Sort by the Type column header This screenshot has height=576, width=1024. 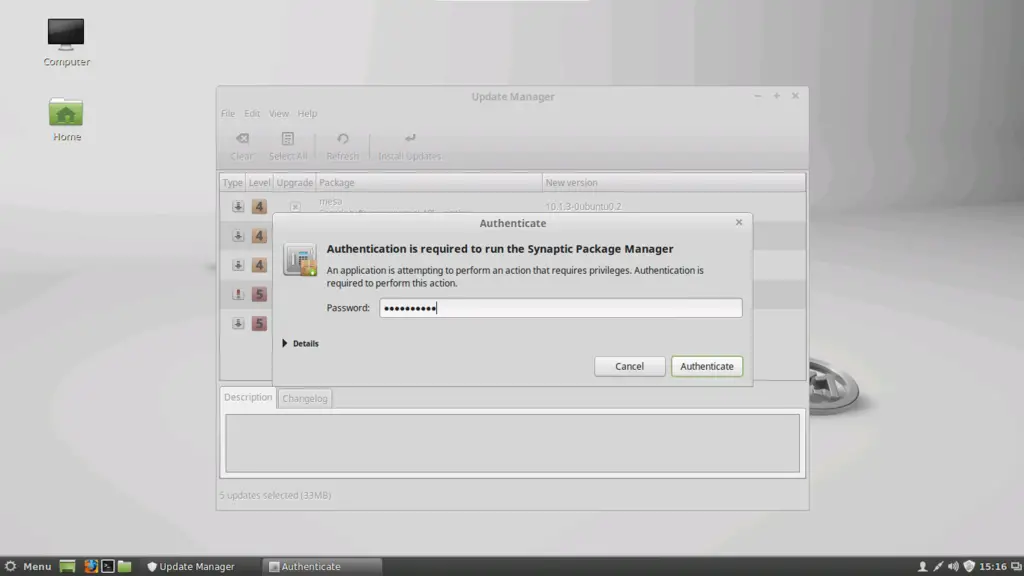(232, 183)
